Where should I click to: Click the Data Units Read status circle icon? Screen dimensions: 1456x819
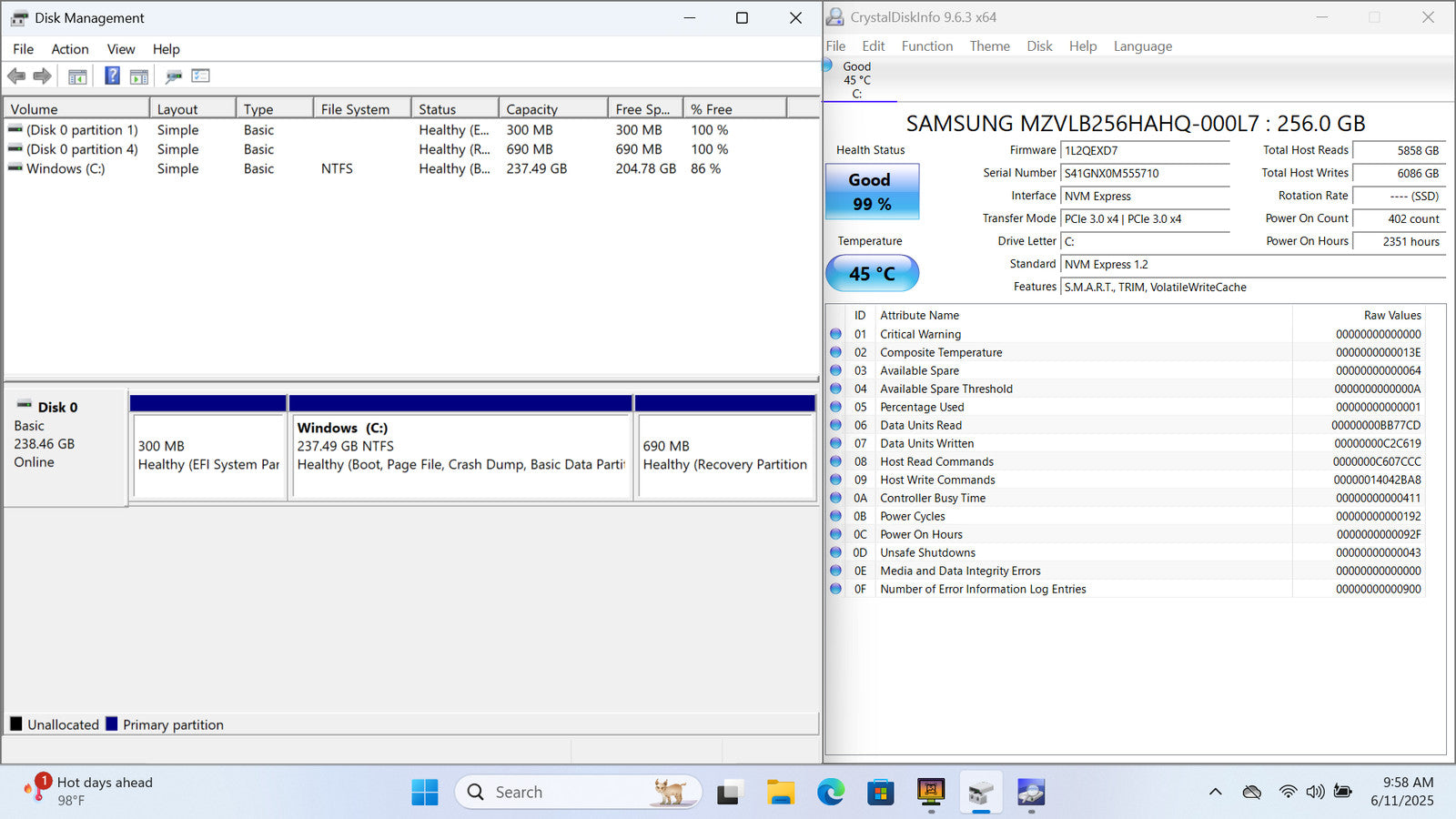835,425
